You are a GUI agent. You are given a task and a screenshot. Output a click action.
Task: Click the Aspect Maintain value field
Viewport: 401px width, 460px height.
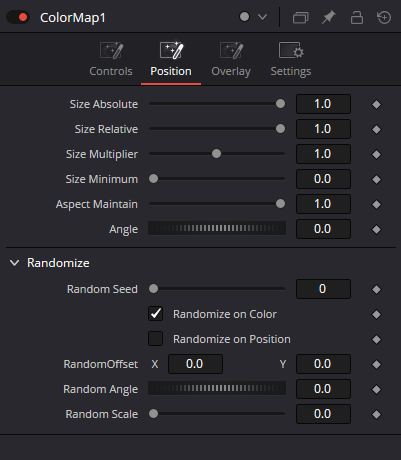323,204
